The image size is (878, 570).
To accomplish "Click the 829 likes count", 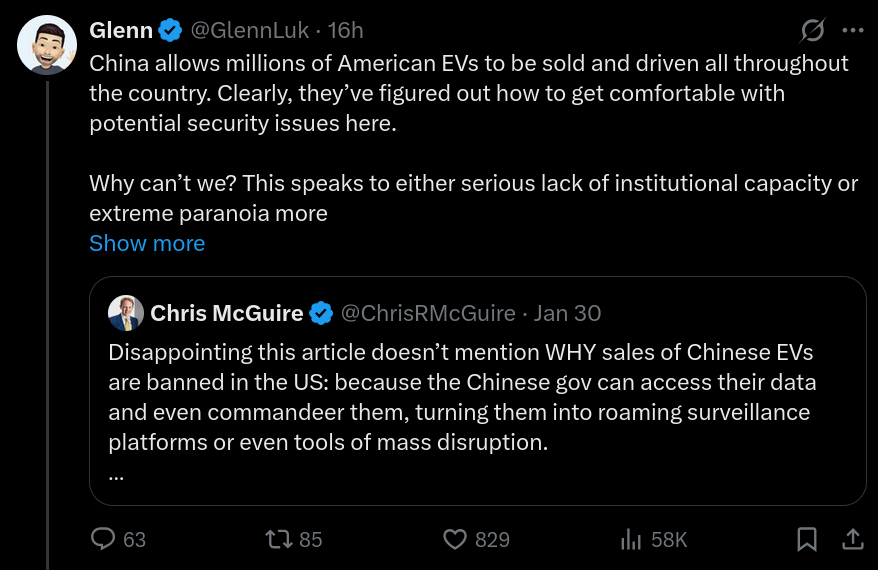I will pyautogui.click(x=492, y=539).
